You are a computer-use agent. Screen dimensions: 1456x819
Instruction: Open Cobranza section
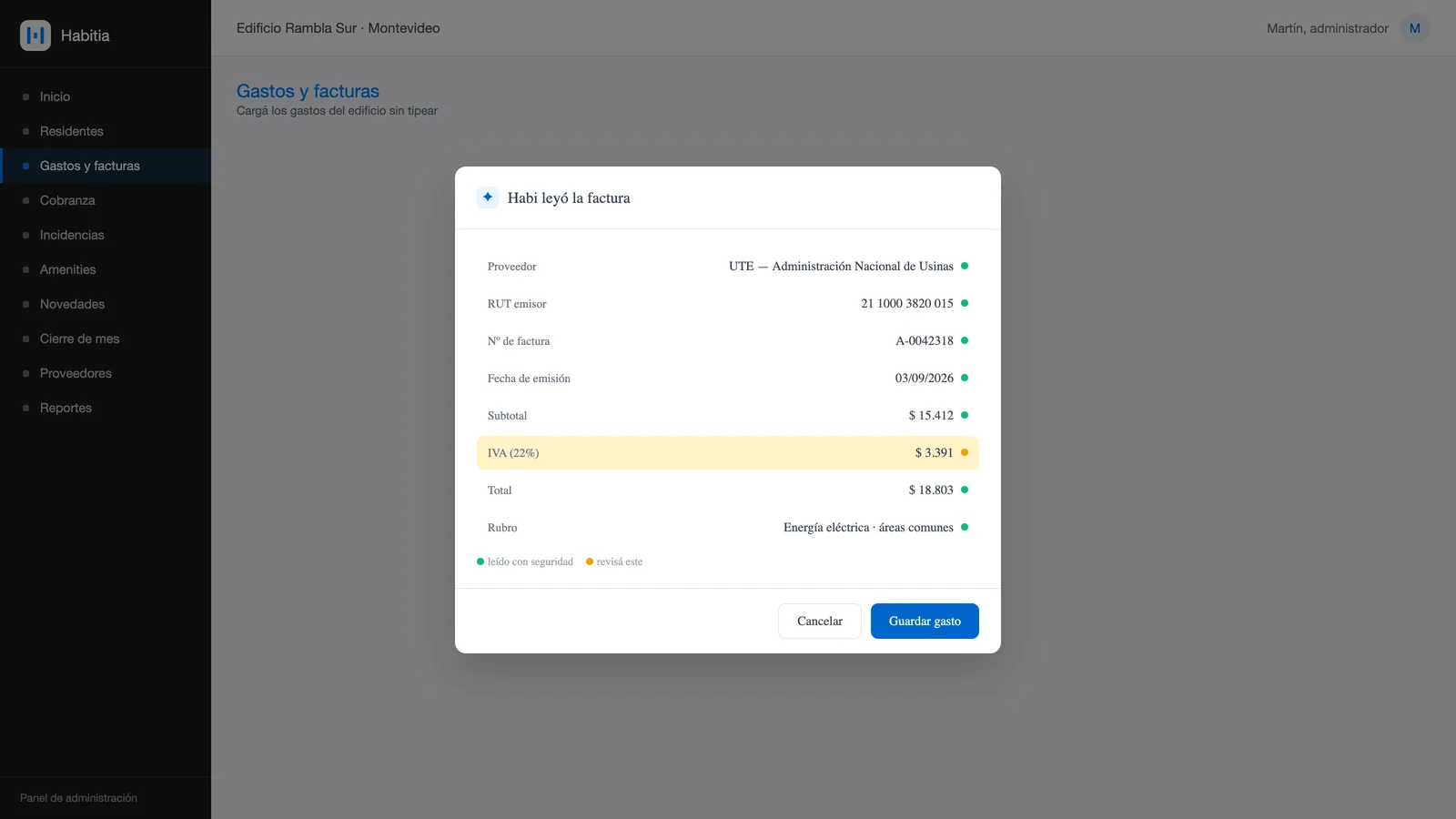(106, 200)
